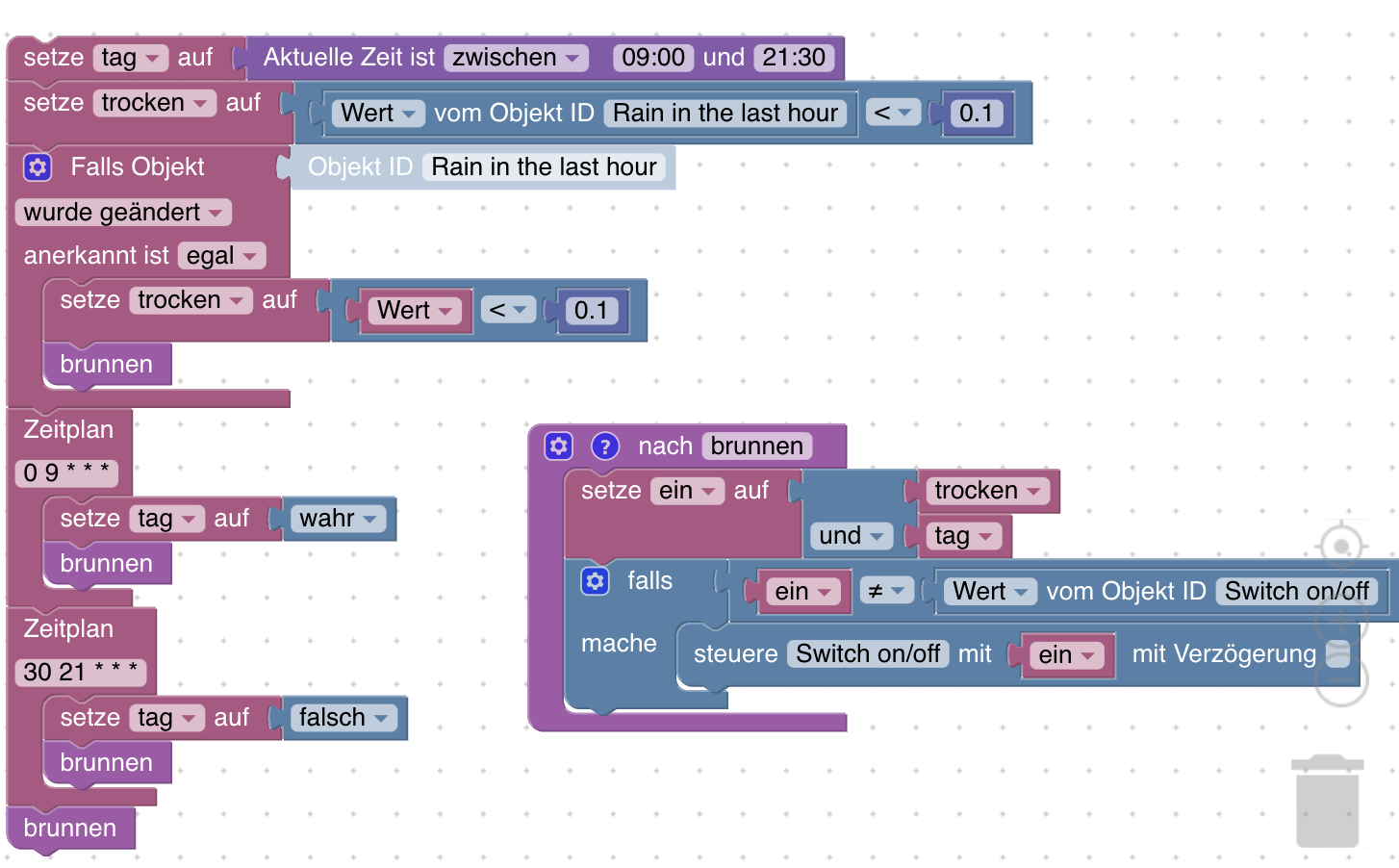Select Rain in the last hour in Falls Objekt ID
This screenshot has width=1399, height=868.
[x=544, y=167]
